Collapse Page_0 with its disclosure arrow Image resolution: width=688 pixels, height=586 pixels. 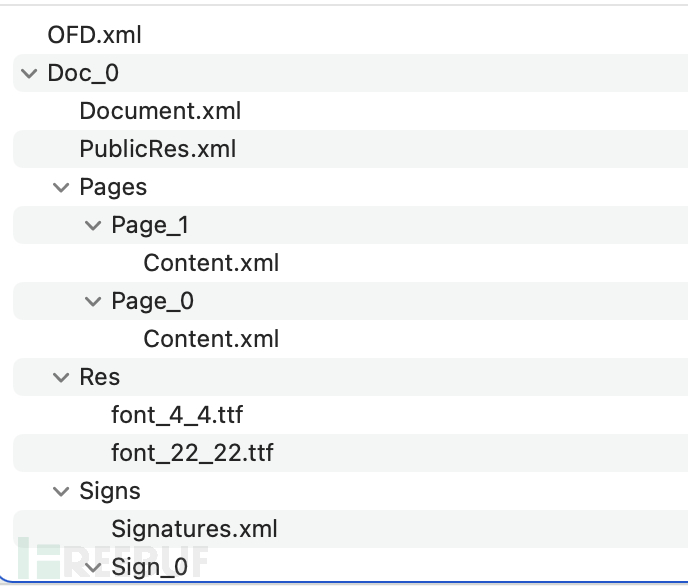(x=93, y=301)
